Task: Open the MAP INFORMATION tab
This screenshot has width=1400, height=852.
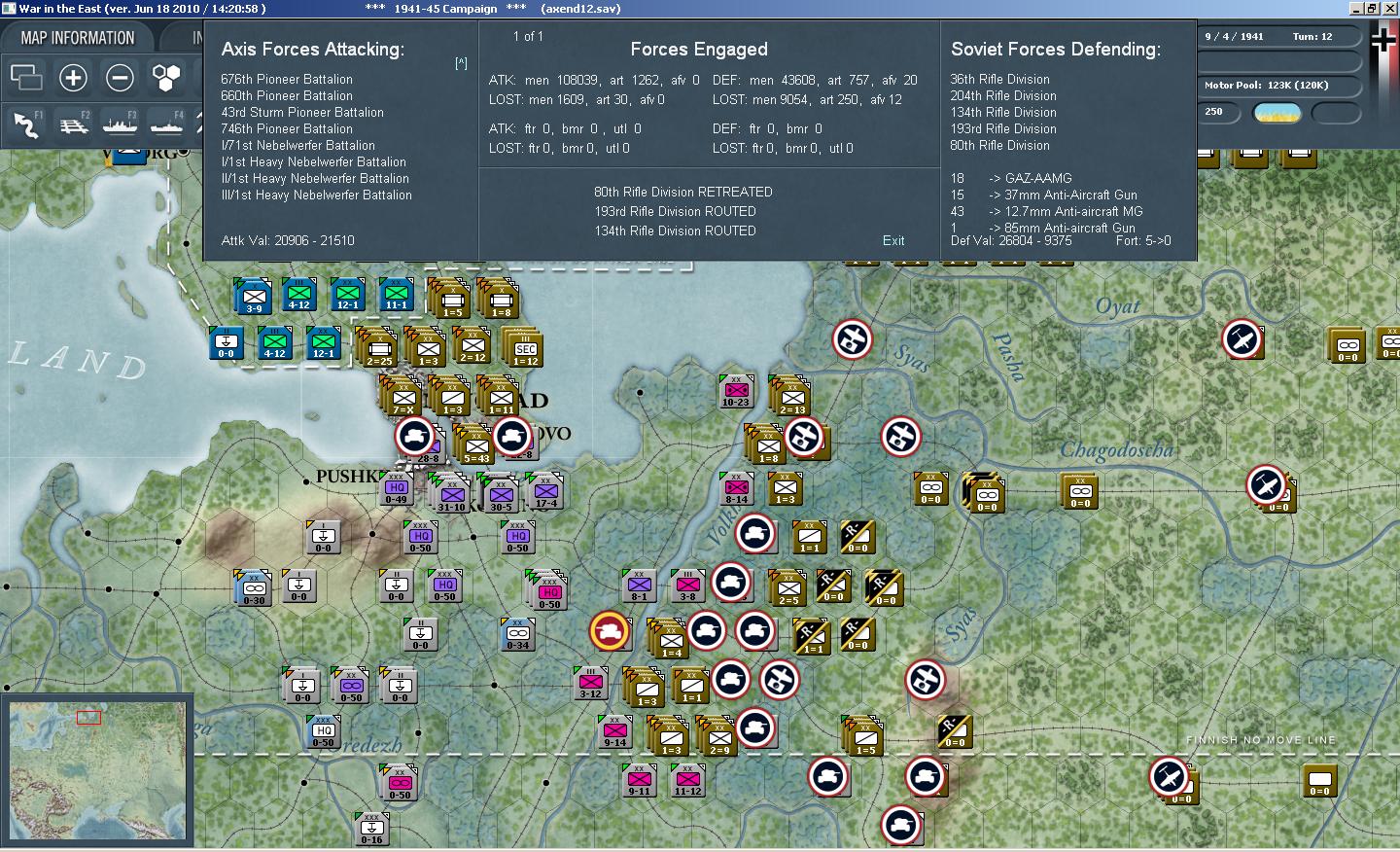Action: [78, 38]
